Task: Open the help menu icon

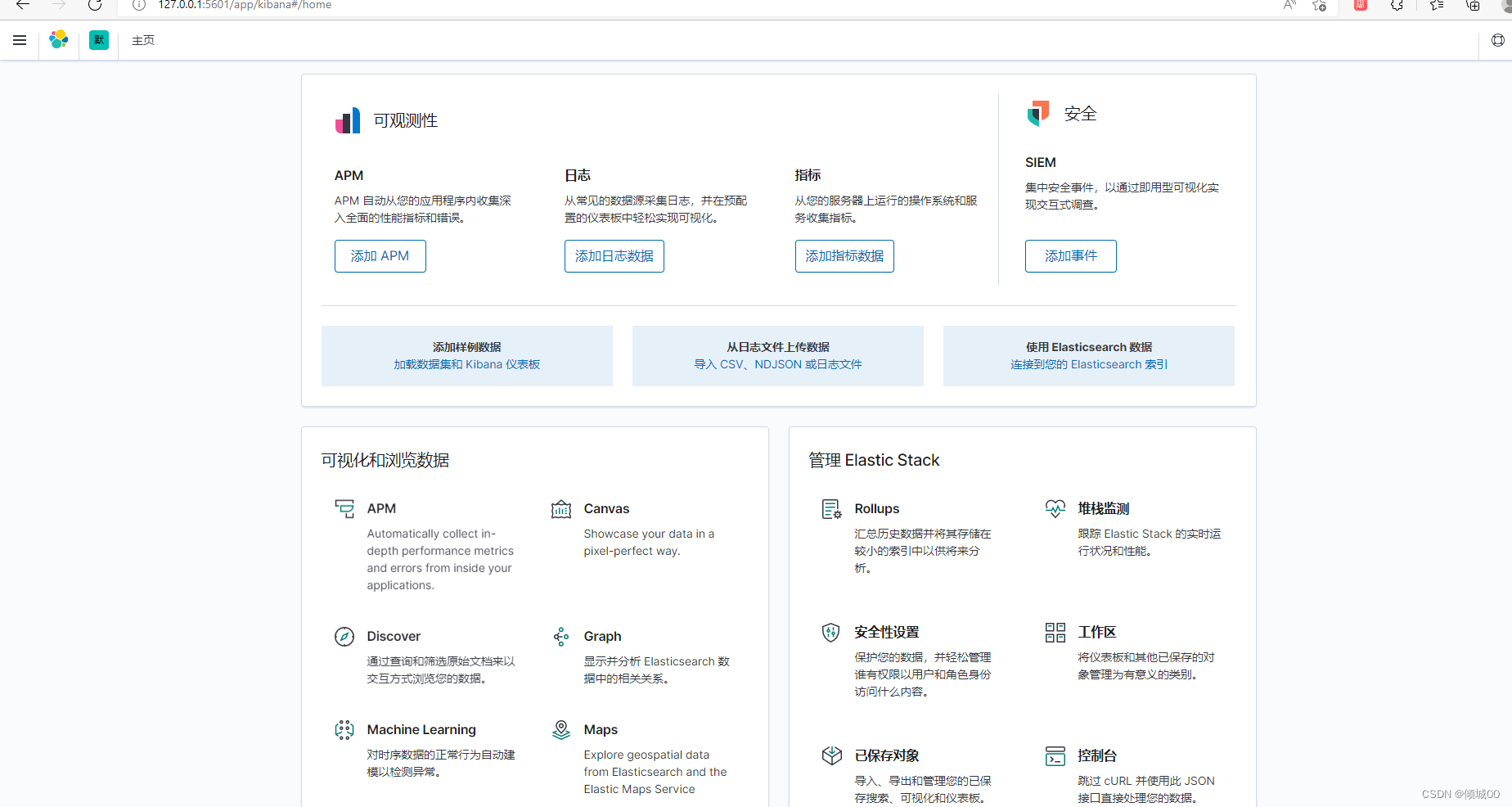Action: (x=1497, y=40)
